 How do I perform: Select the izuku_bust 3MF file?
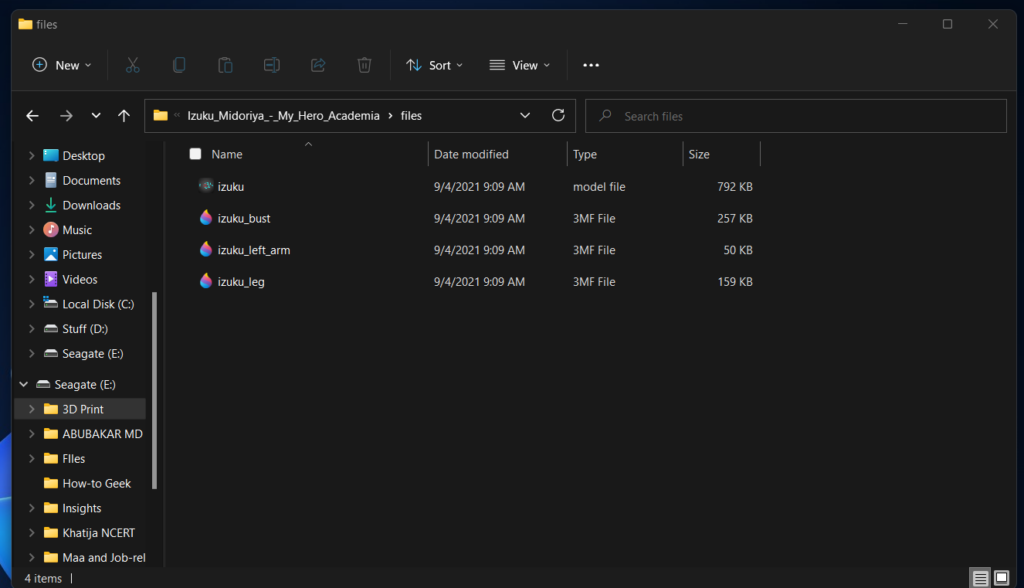244,218
